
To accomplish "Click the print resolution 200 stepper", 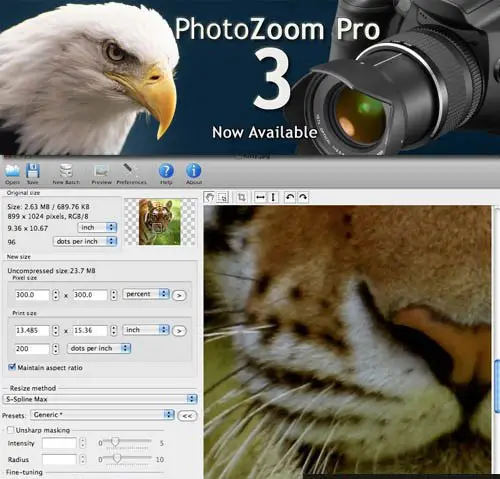I will (x=56, y=349).
